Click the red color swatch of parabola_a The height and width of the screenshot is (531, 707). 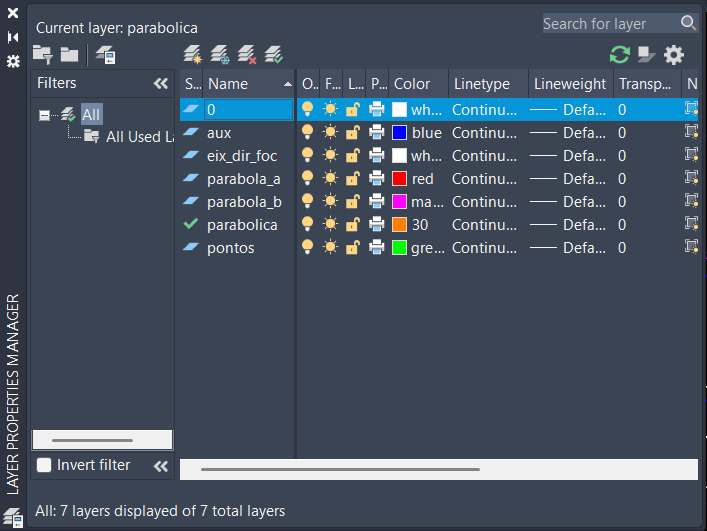pos(399,178)
